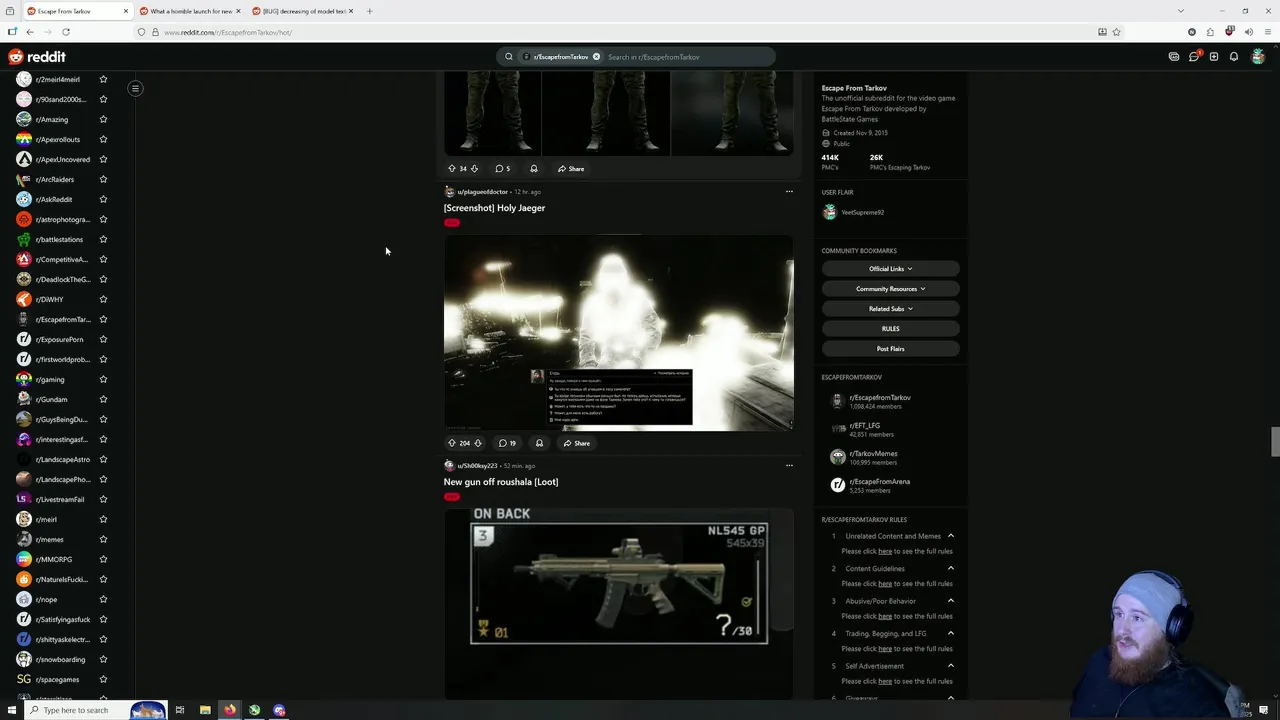Screen dimensions: 1280x720
Task: Open the browser's list all tabs chevron
Action: coord(1181,11)
